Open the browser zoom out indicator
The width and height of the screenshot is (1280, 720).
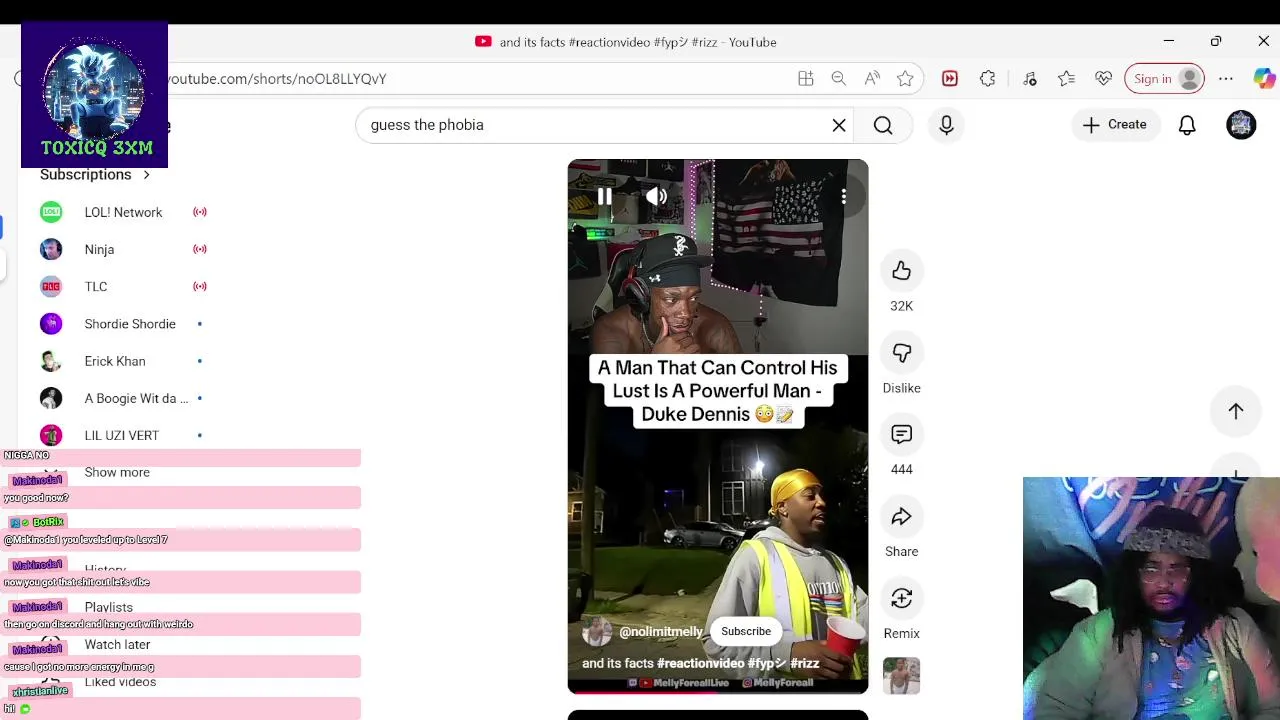click(x=839, y=79)
